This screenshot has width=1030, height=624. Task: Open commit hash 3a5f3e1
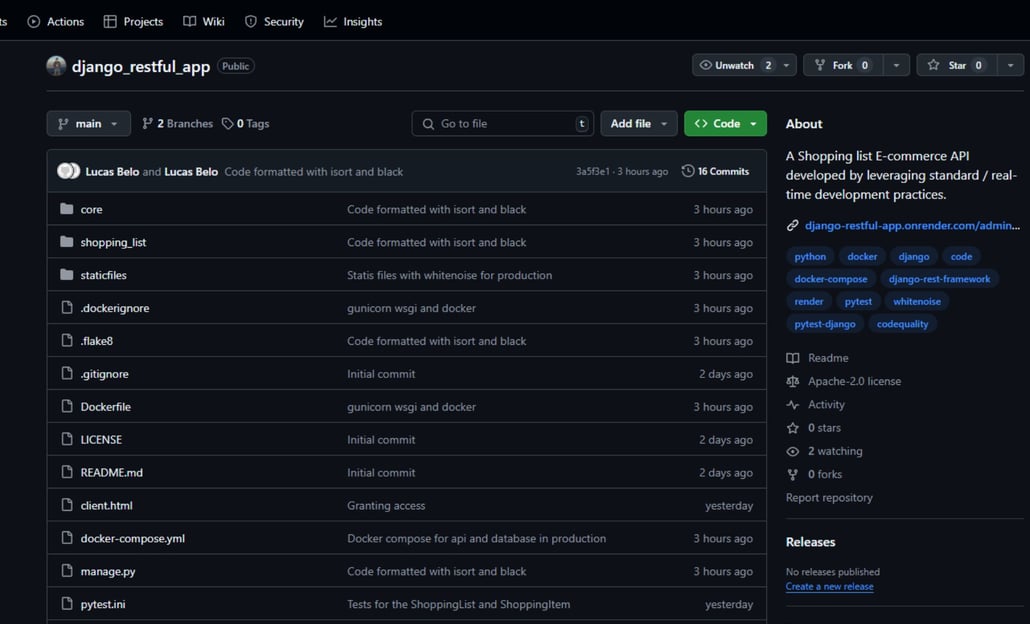click(x=593, y=171)
